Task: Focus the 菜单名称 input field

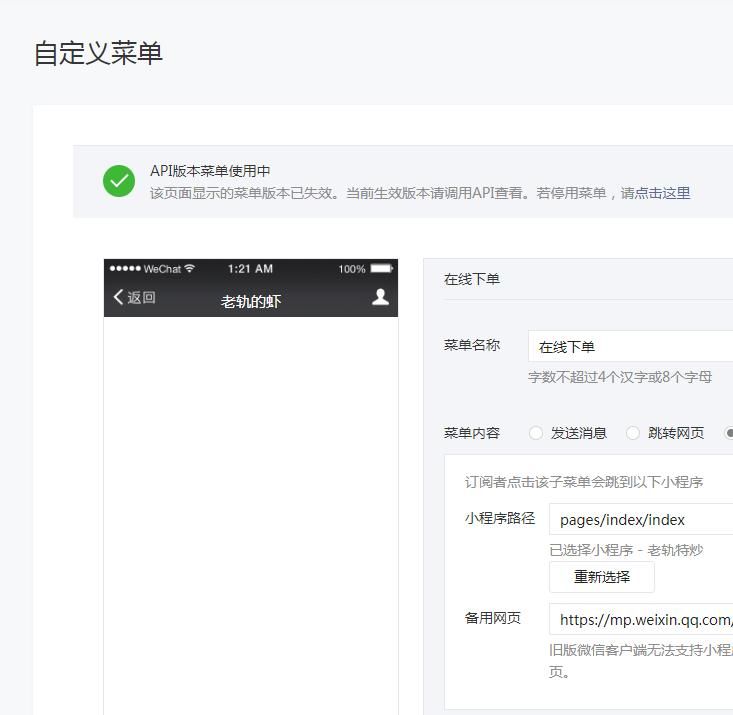Action: [x=630, y=347]
